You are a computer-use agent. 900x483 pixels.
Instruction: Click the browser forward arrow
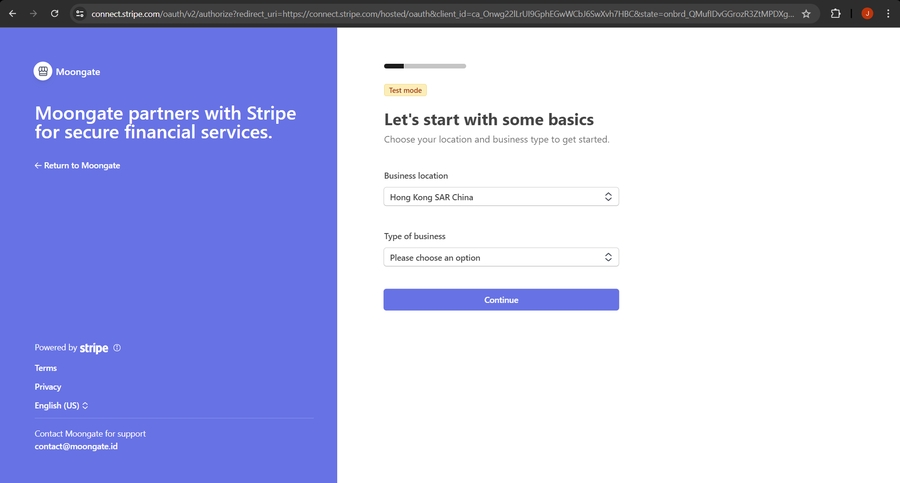tap(33, 14)
